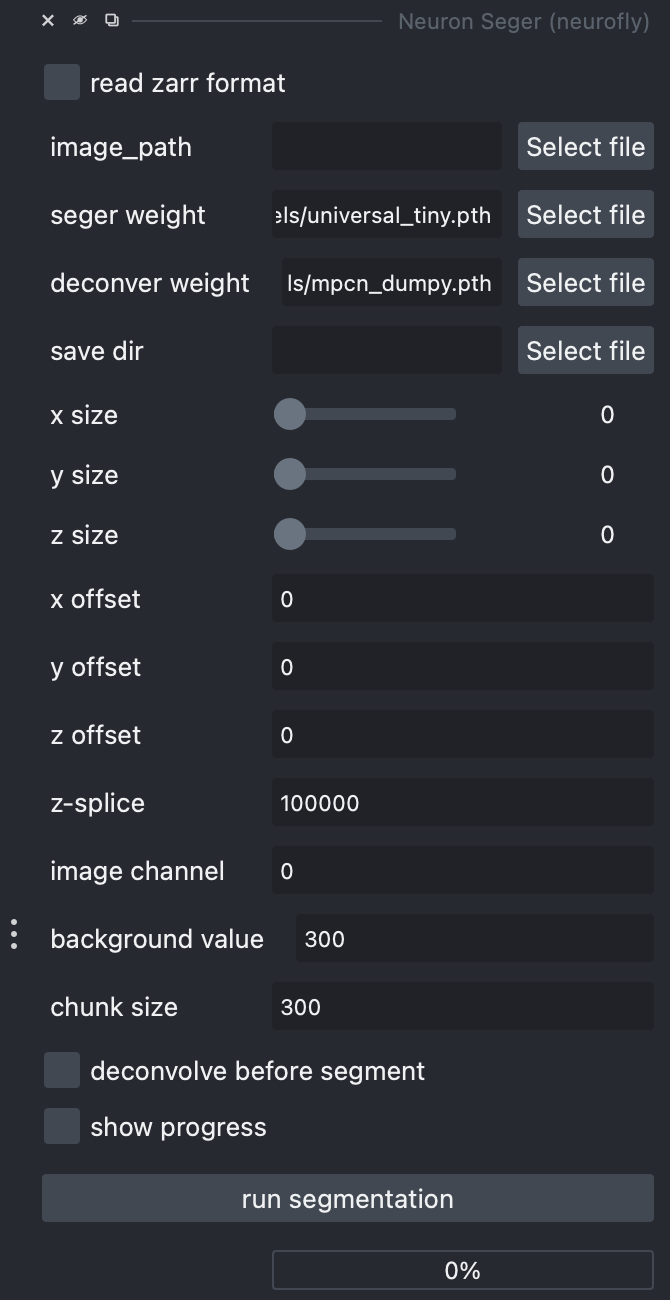Select file for save dir
Screen dimensions: 670x1300
[x=585, y=351]
